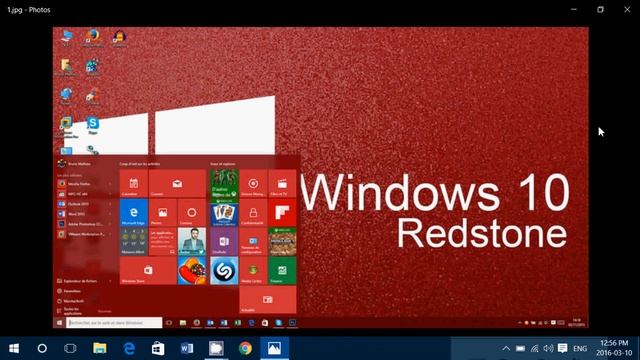Open the Wi-Fi network flyout
The height and width of the screenshot is (360, 640).
[x=535, y=348]
